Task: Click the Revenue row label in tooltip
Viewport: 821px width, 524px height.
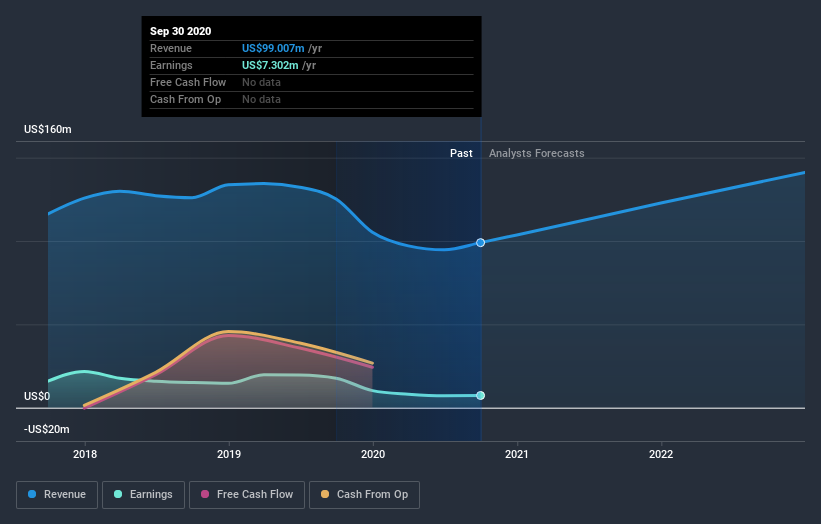Action: coord(171,48)
